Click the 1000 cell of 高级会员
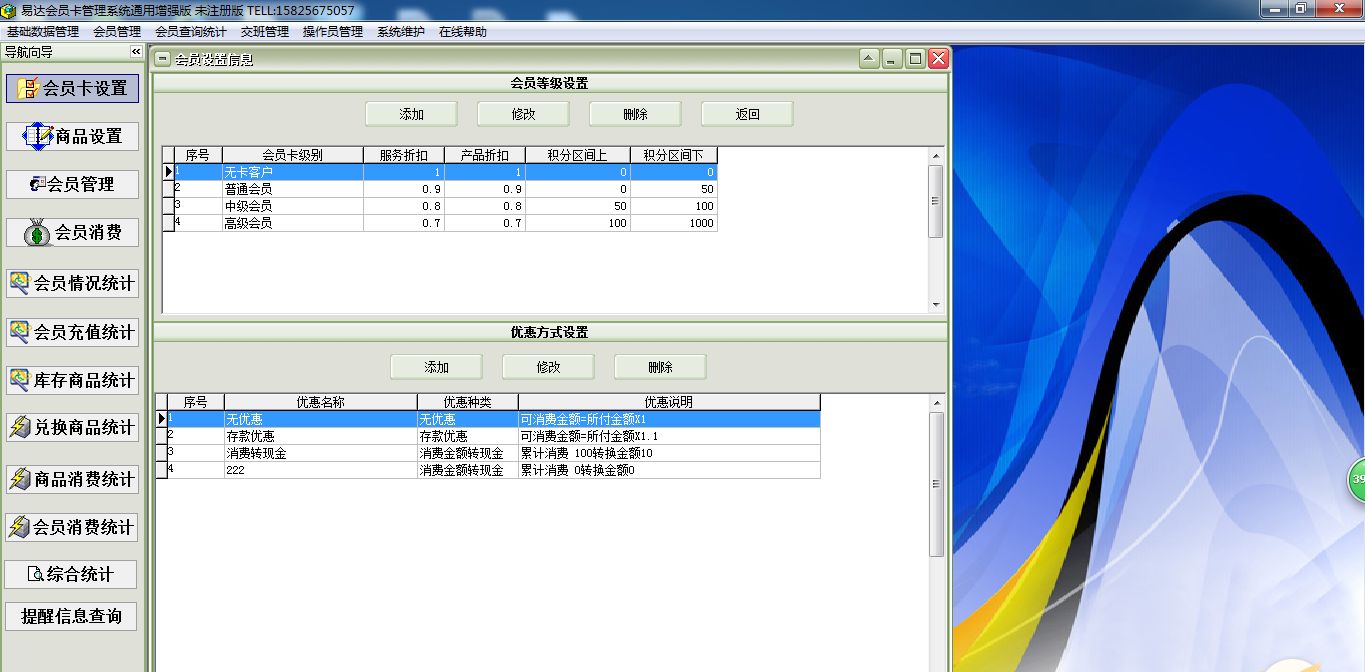The width and height of the screenshot is (1365, 672). point(674,223)
